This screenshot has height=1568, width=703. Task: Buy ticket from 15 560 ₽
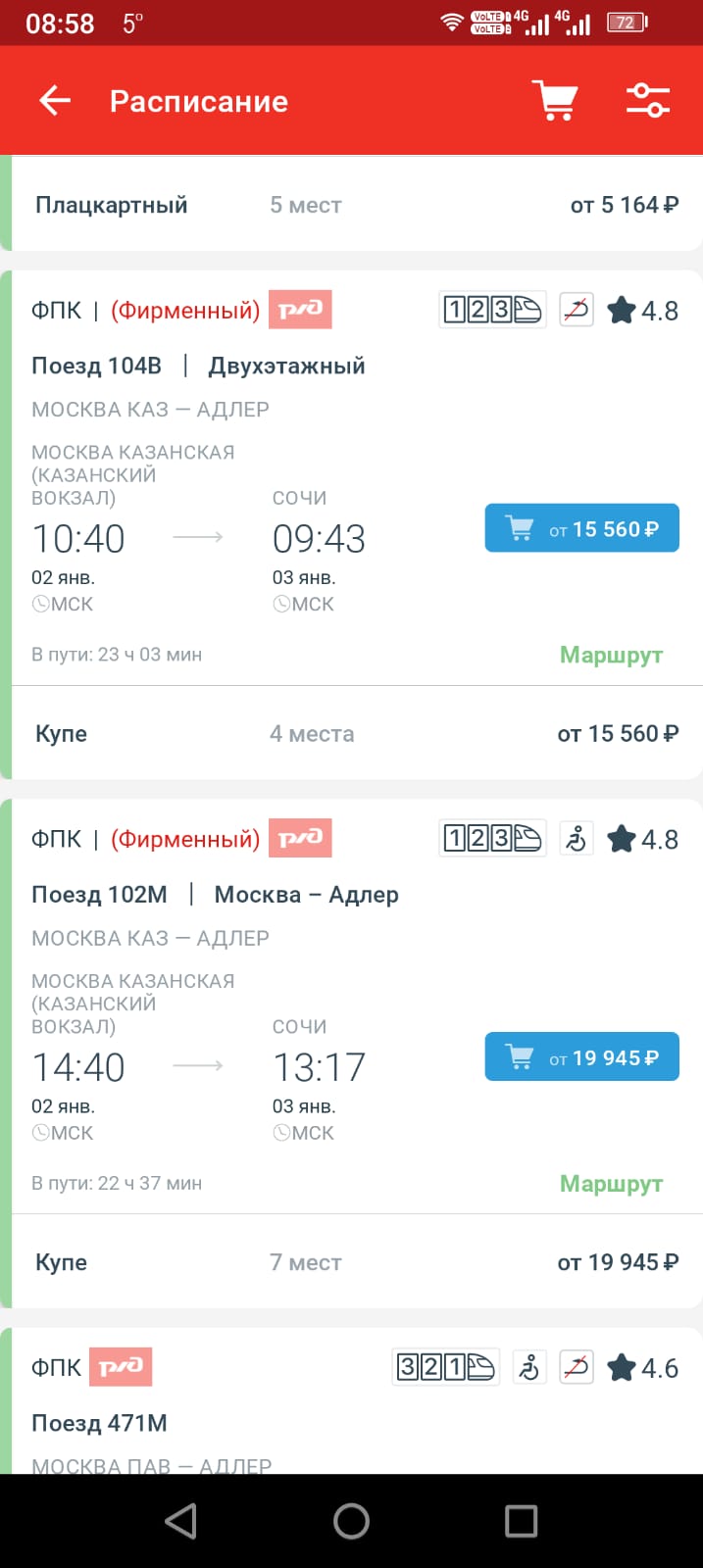click(x=581, y=529)
